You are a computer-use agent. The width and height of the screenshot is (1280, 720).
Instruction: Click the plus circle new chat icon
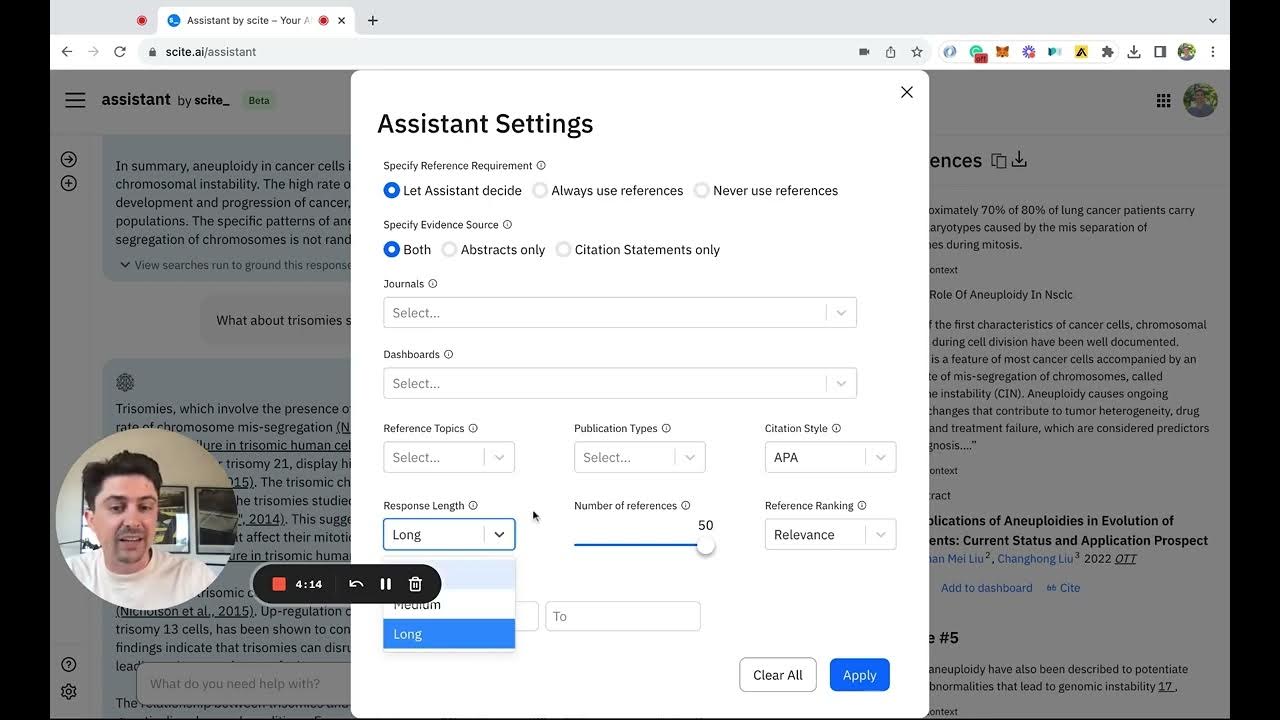[x=68, y=183]
